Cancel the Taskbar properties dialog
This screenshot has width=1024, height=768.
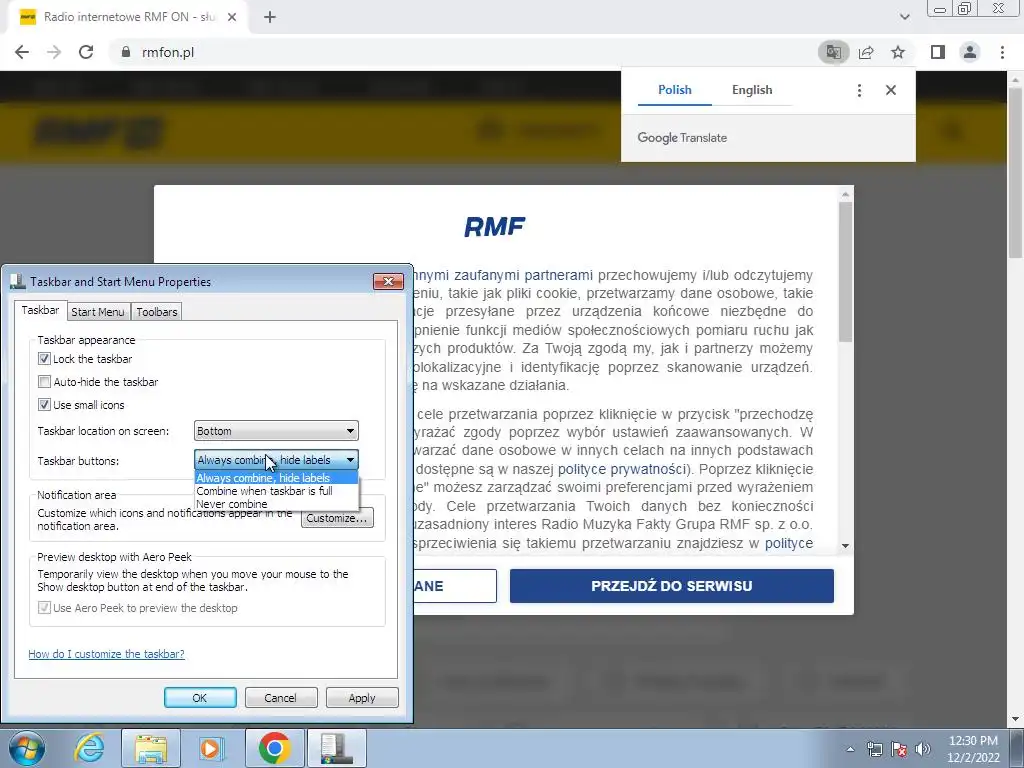click(281, 697)
